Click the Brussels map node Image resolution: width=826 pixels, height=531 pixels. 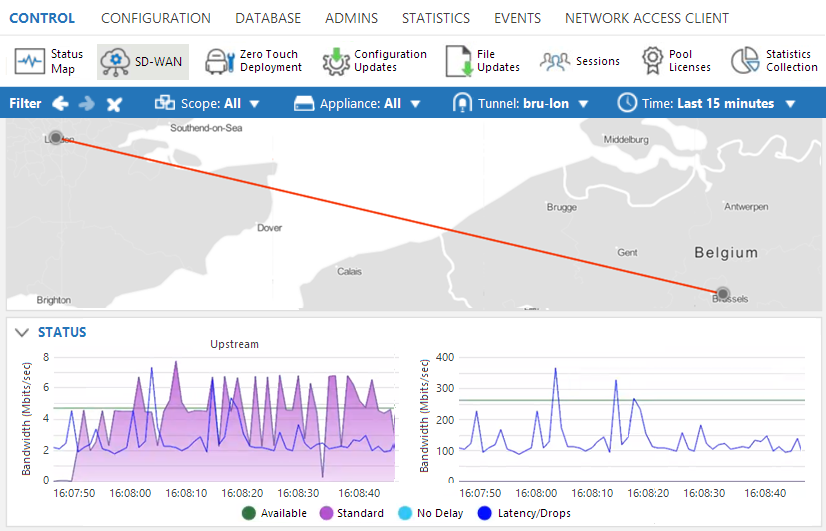pyautogui.click(x=723, y=293)
